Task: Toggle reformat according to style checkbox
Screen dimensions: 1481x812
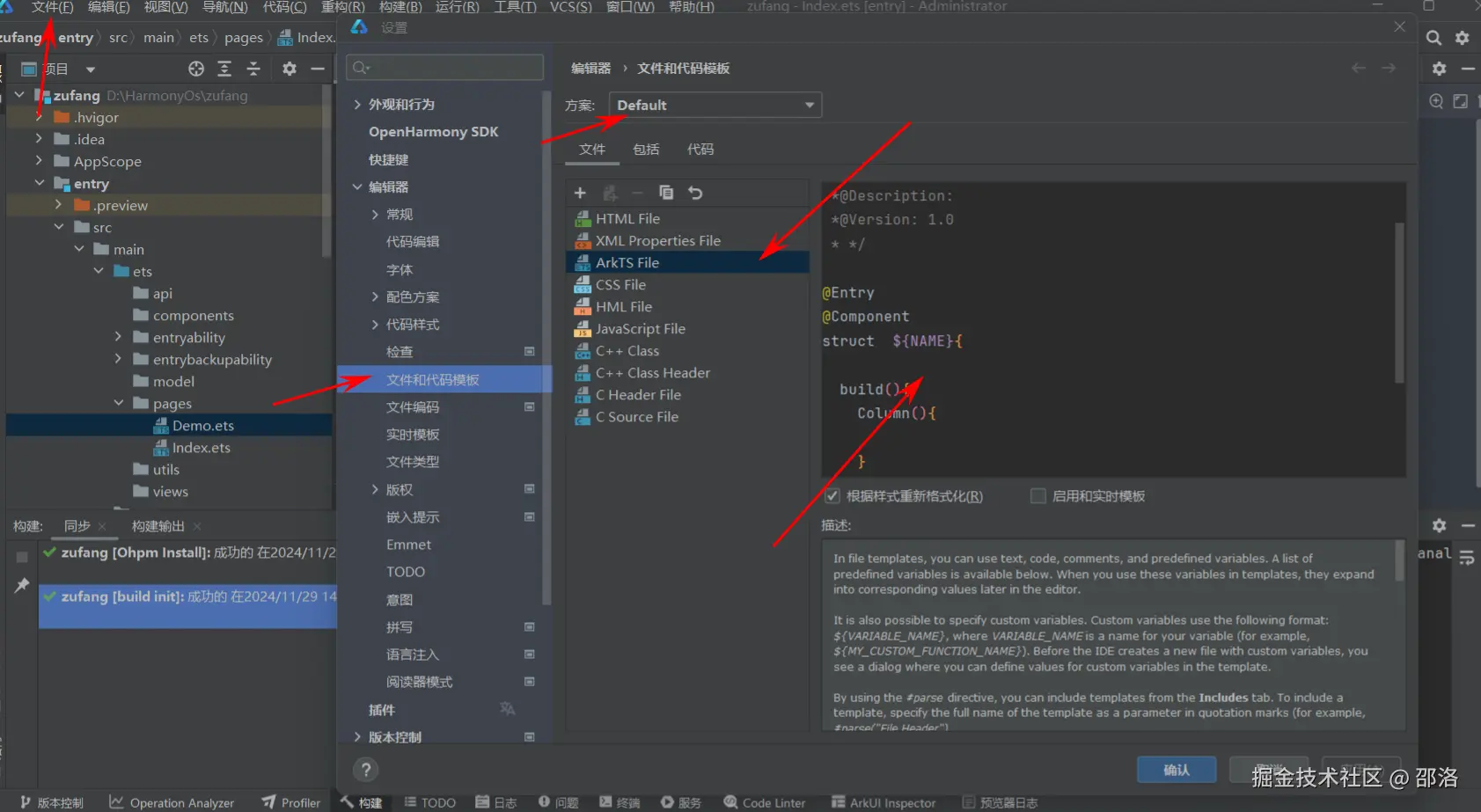Action: (x=832, y=496)
